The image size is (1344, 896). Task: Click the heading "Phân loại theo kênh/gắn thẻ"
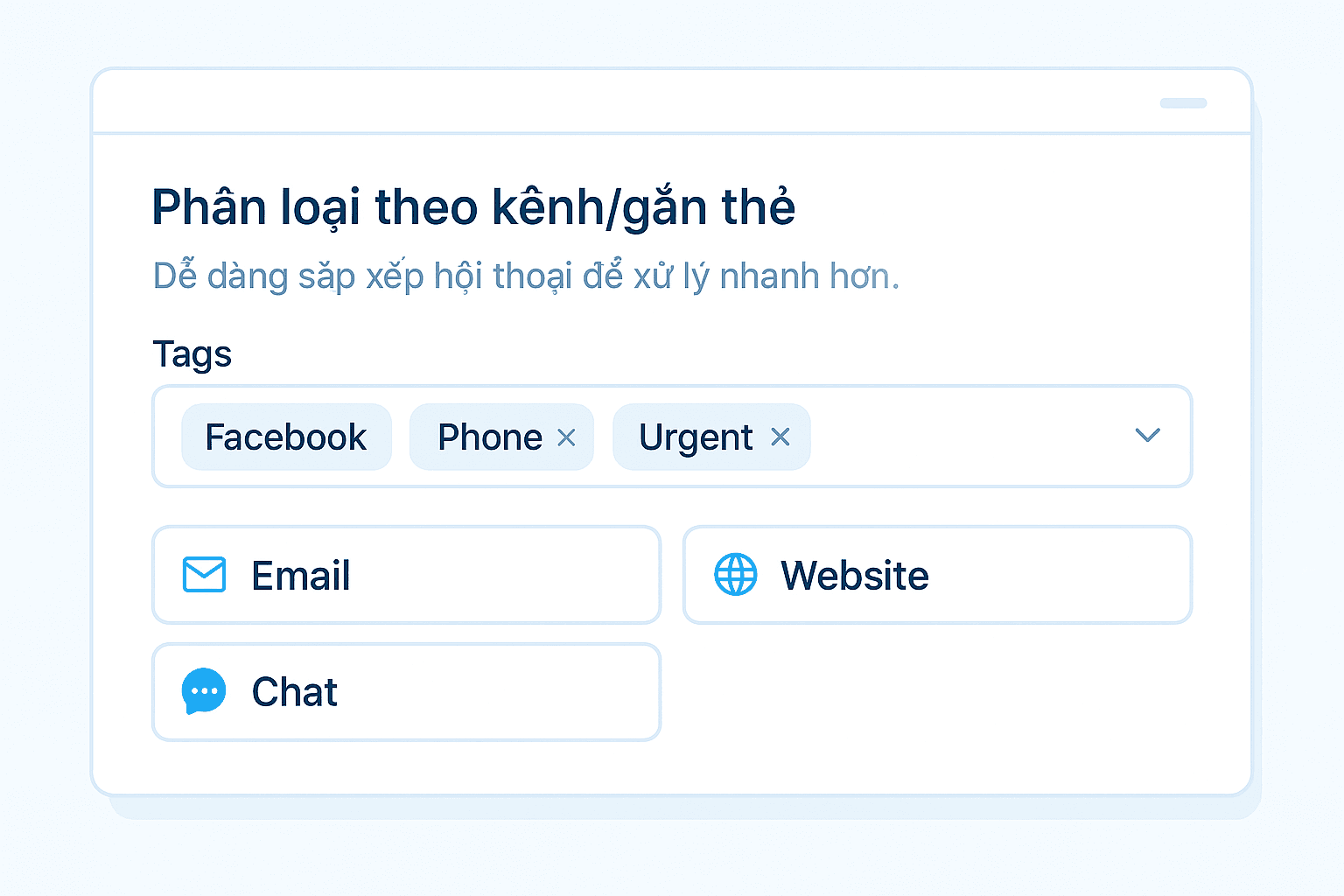click(x=473, y=207)
